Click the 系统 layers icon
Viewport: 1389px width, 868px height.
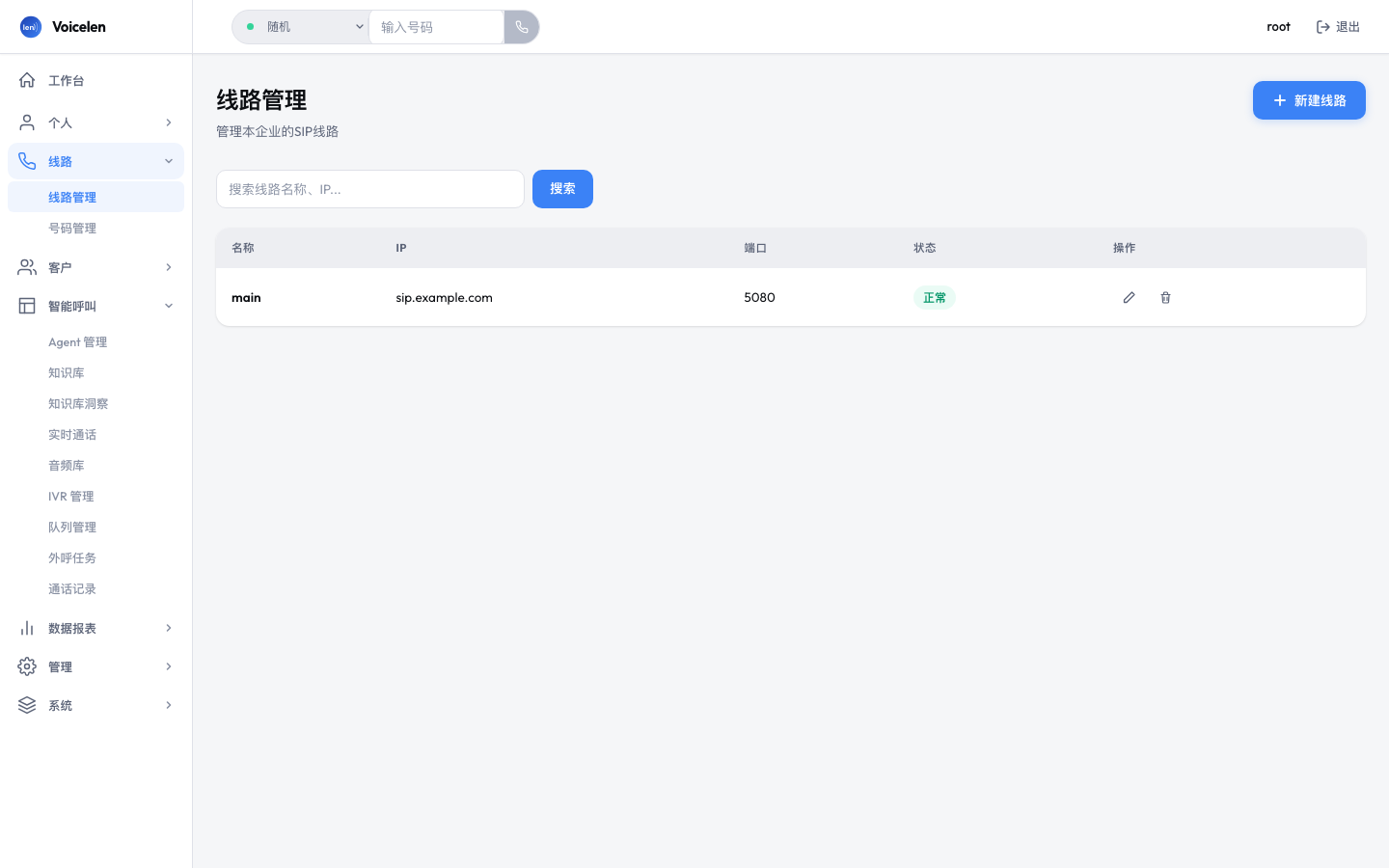coord(27,705)
